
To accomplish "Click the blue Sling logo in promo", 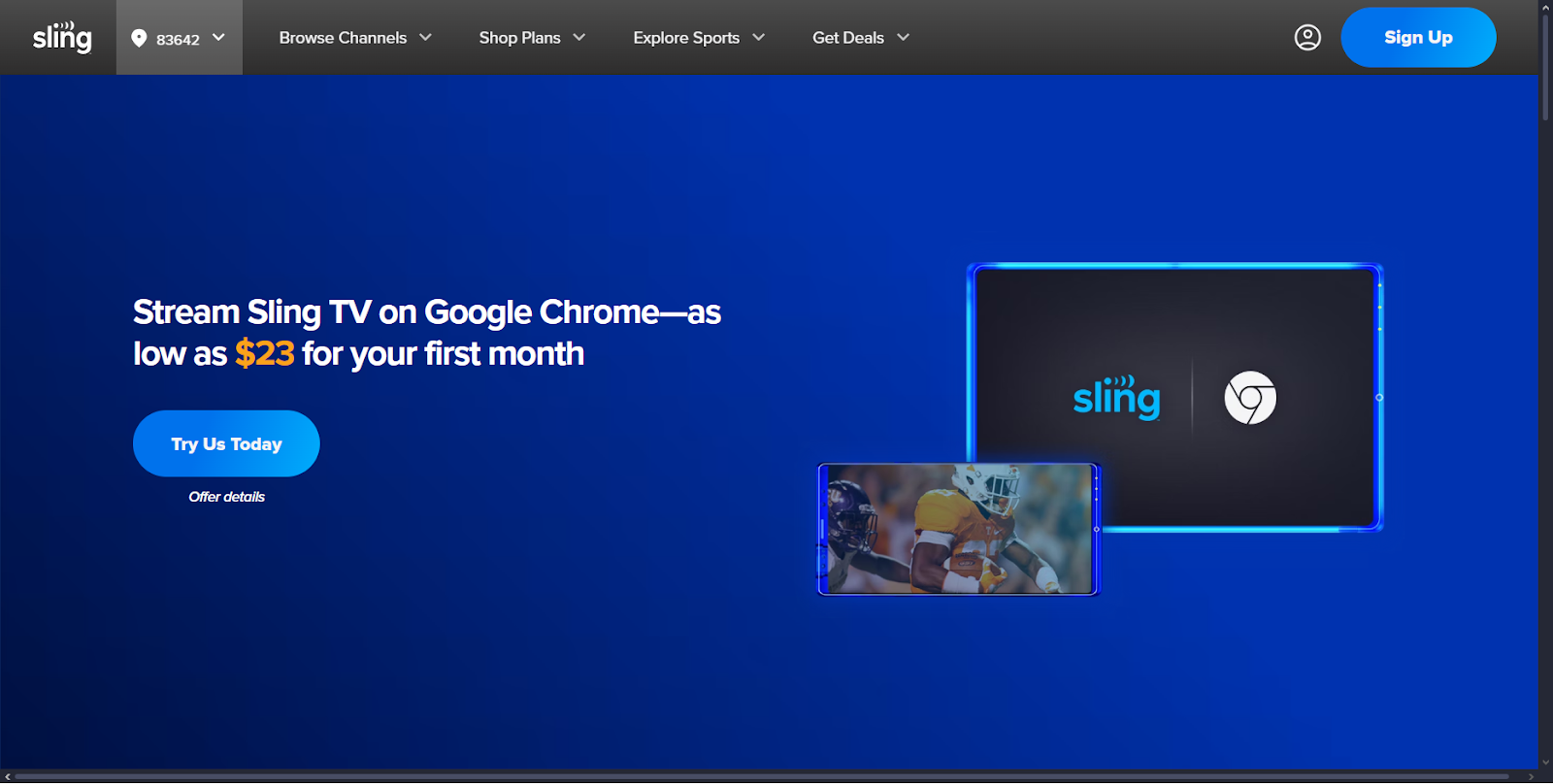I will 1116,397.
